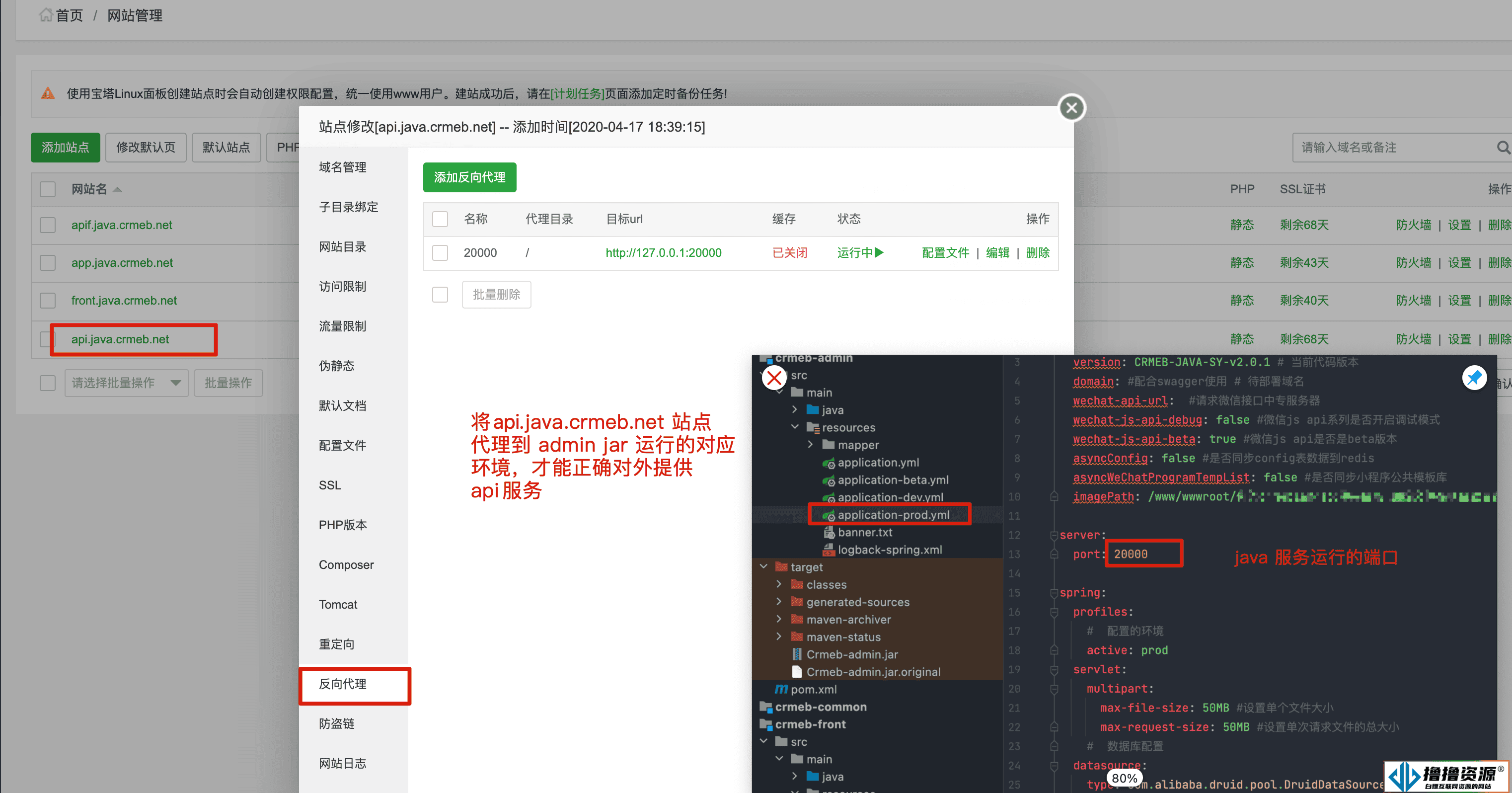Click the home icon in breadcrumb

45,15
